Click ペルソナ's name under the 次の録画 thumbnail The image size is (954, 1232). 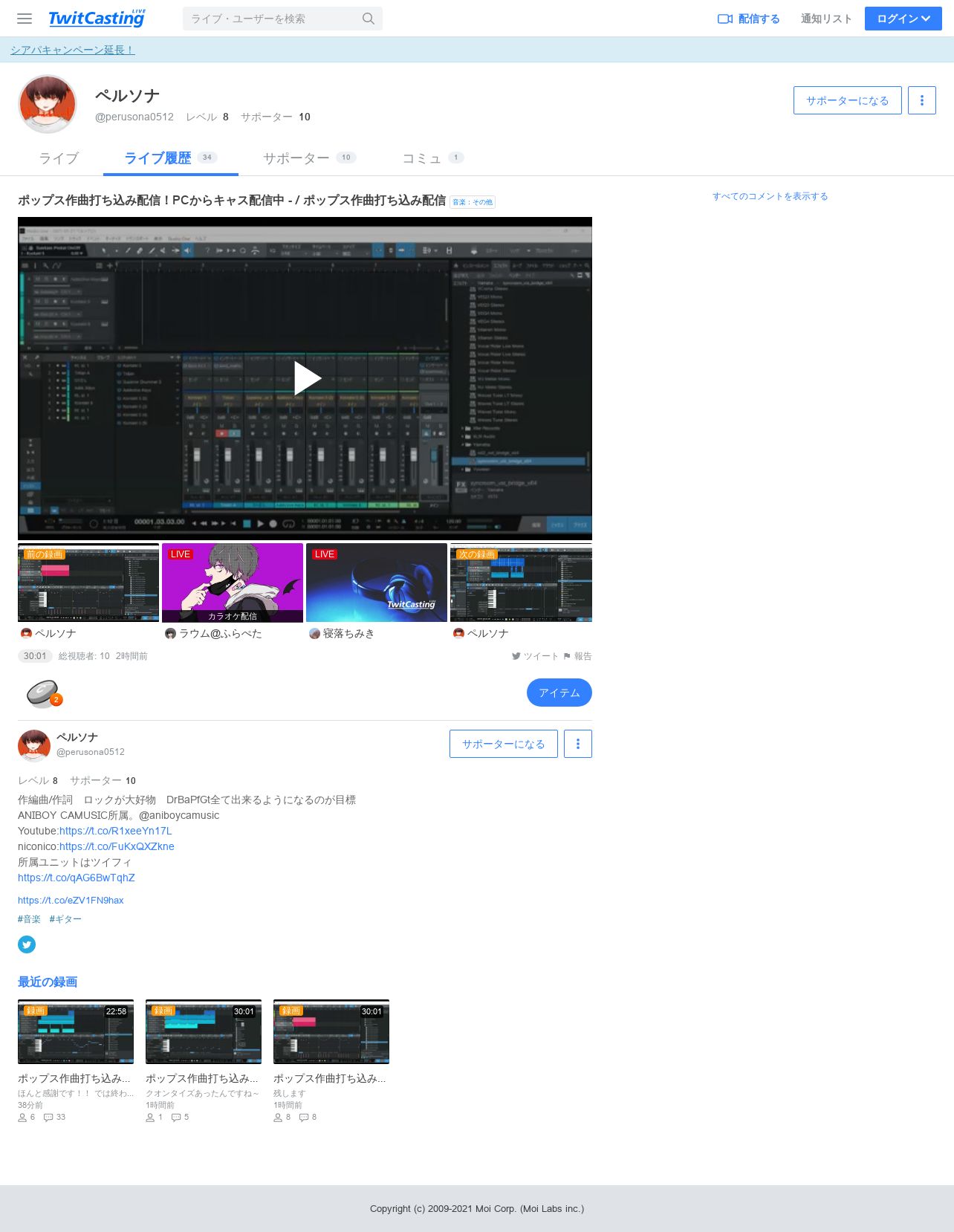coord(488,634)
